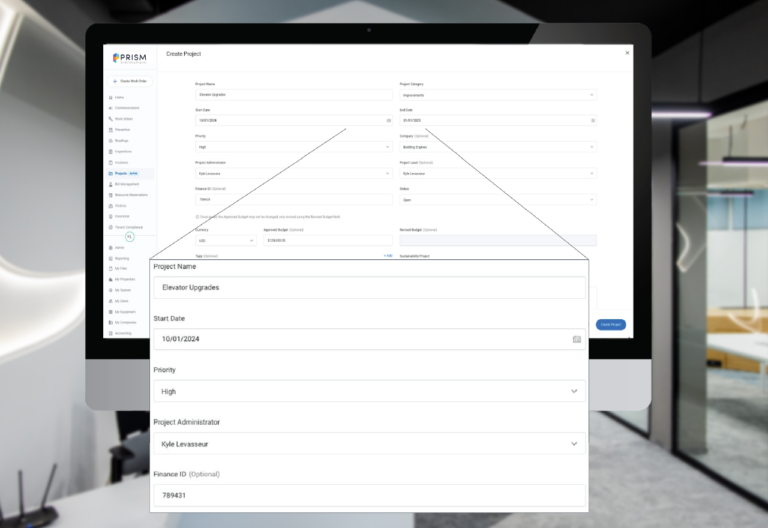The image size is (768, 528).
Task: Click the Create Project button
Action: (610, 325)
